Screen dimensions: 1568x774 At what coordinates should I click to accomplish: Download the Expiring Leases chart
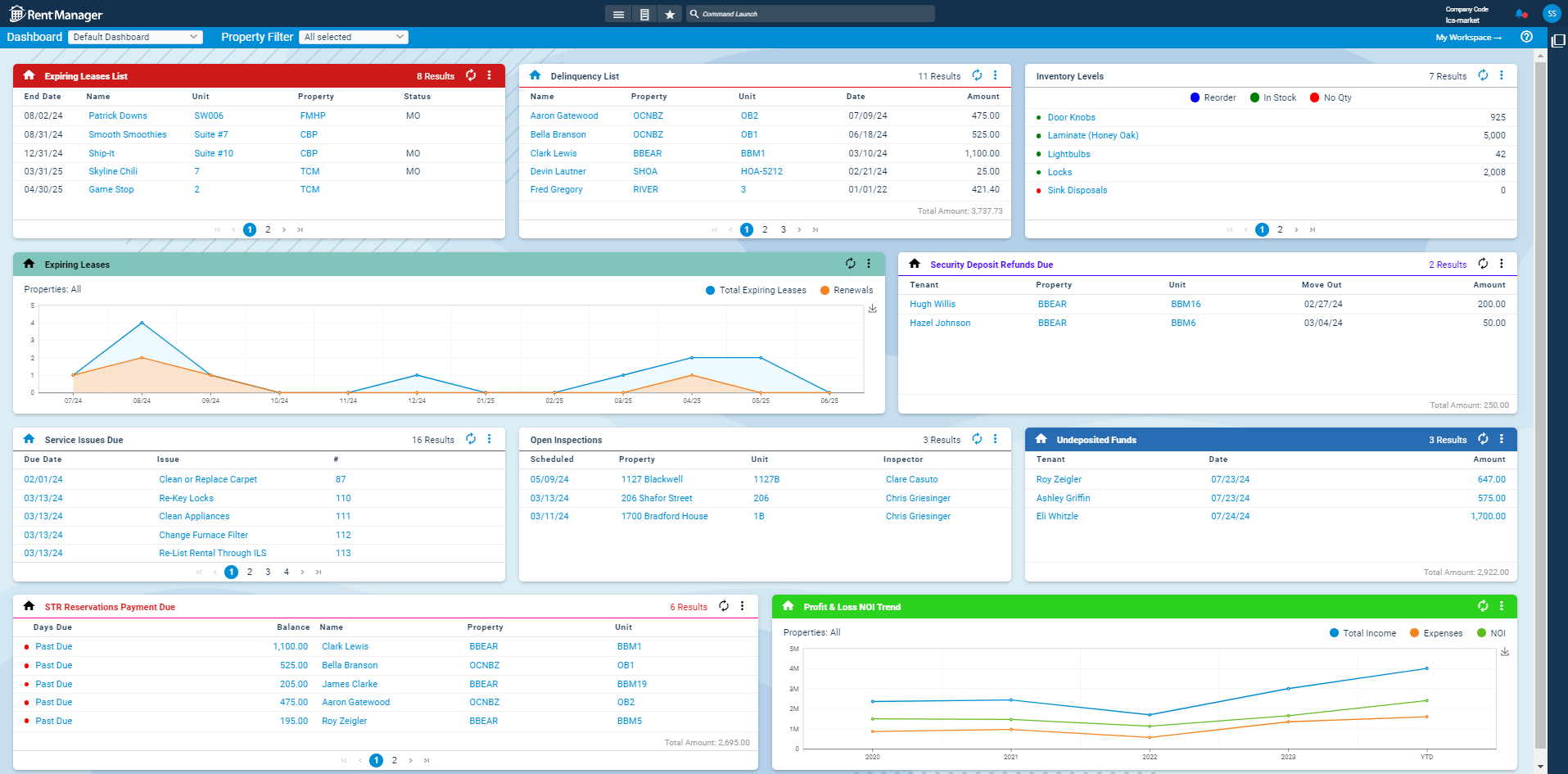[x=873, y=309]
